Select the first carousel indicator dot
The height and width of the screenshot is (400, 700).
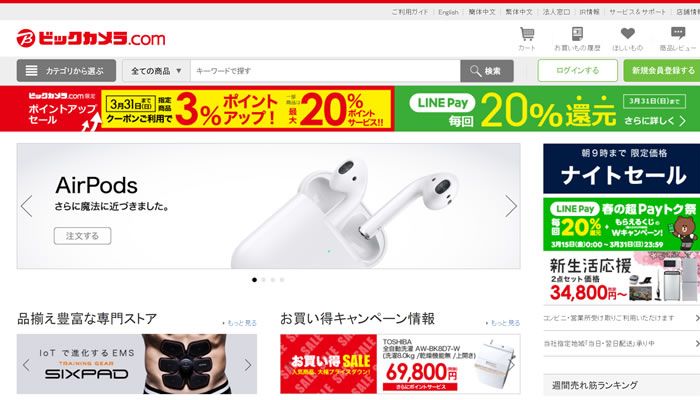coord(254,280)
